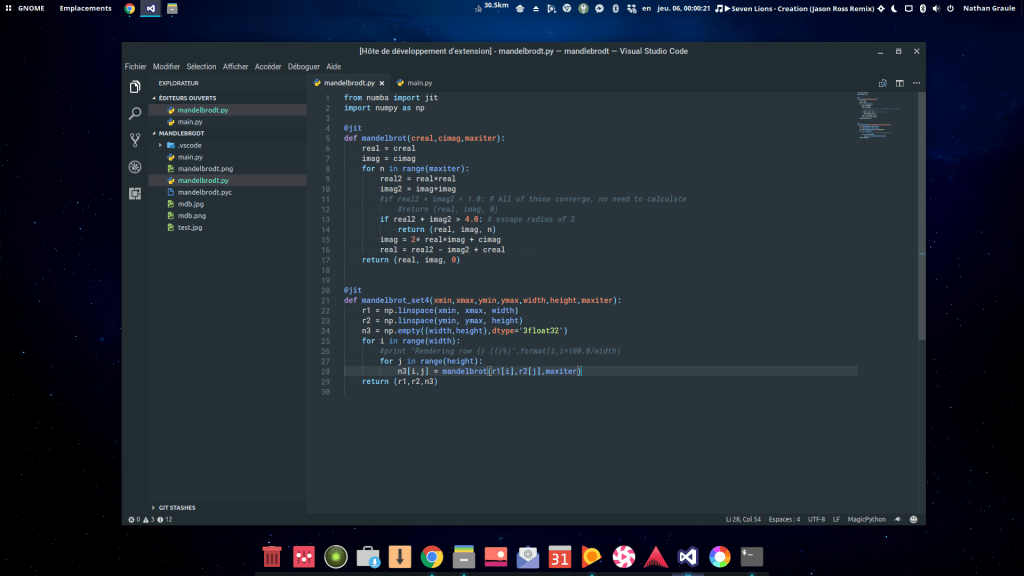Click the Split Editor icon

[x=899, y=84]
